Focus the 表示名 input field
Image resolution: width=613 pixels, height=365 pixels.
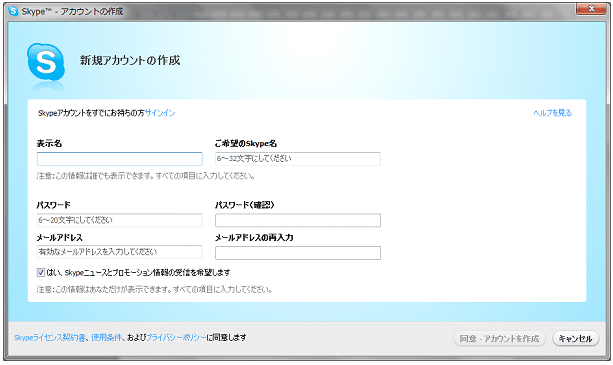(120, 159)
